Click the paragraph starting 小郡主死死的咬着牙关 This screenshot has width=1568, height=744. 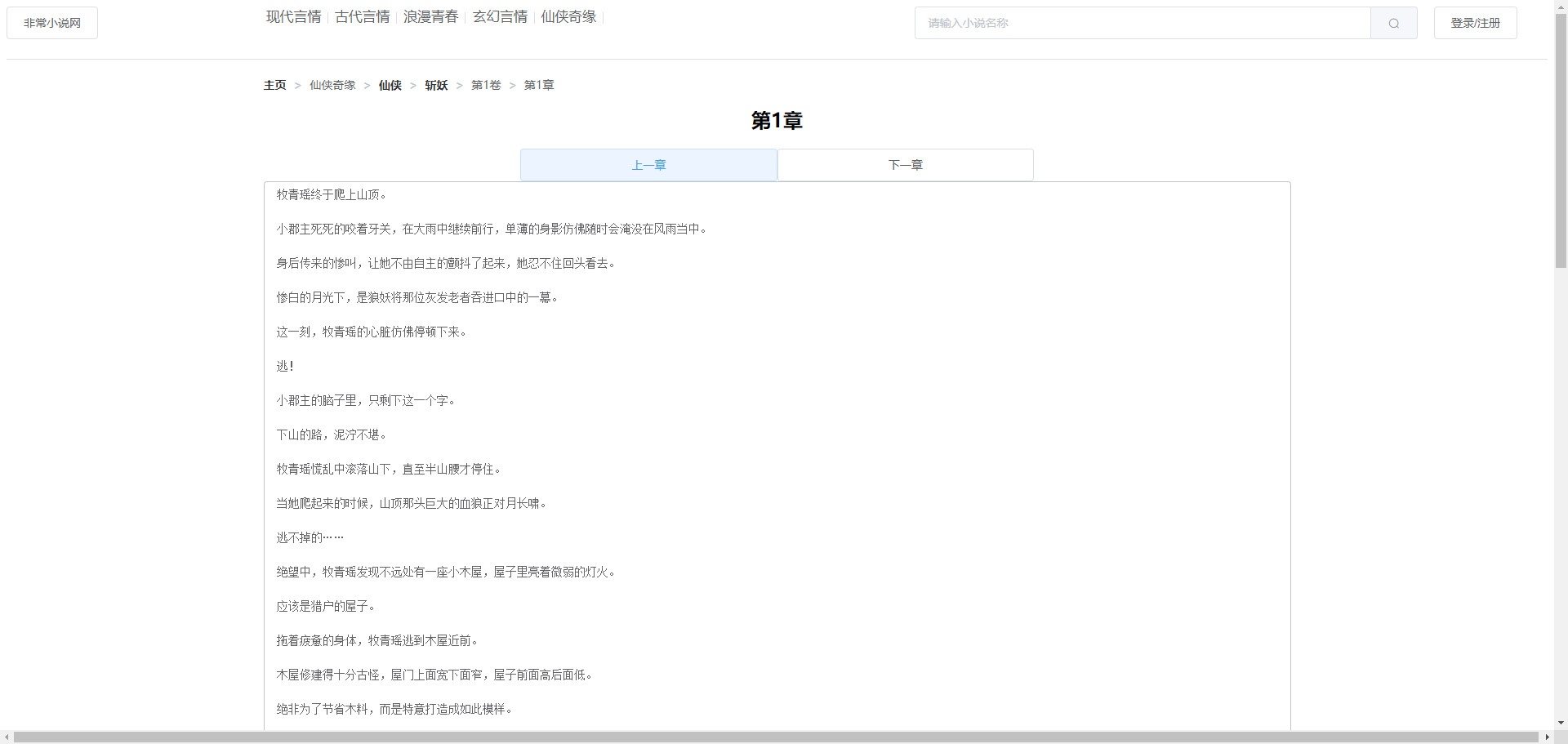click(x=492, y=229)
